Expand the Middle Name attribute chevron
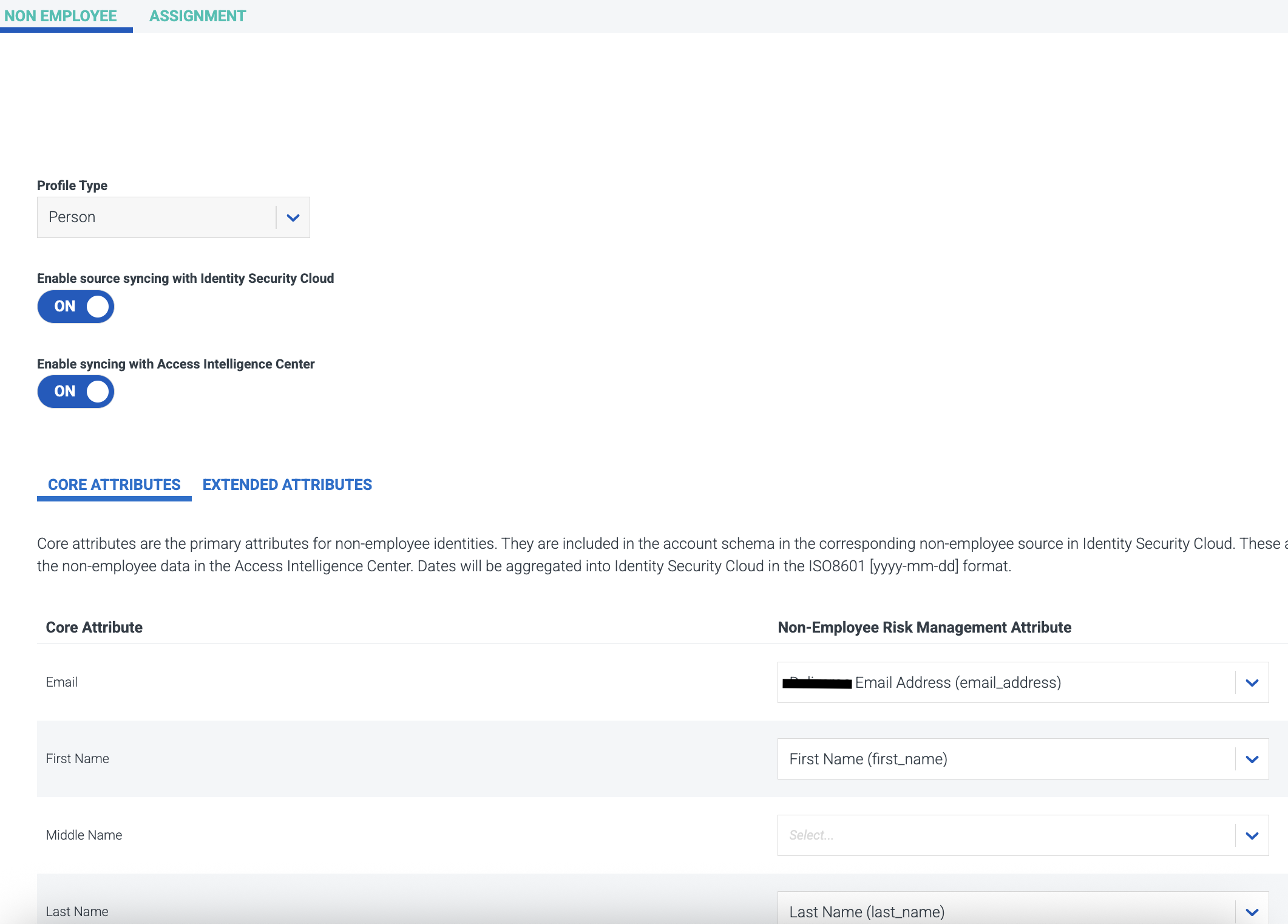 (1252, 836)
